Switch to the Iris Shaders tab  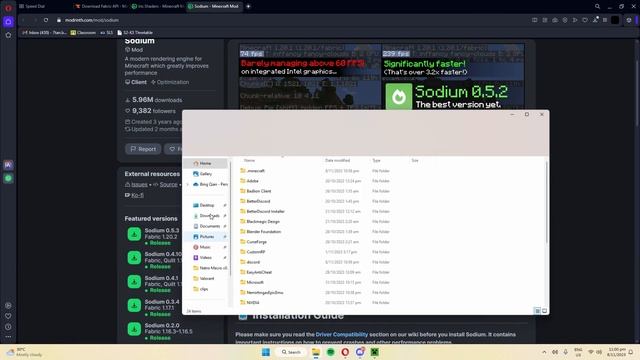pos(158,6)
